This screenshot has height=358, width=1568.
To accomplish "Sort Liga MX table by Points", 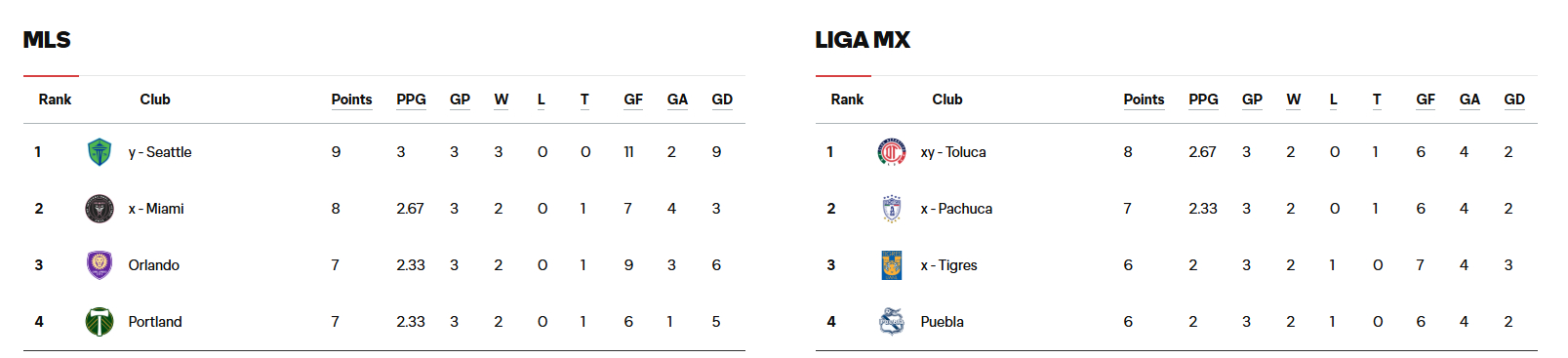I will 1144,99.
